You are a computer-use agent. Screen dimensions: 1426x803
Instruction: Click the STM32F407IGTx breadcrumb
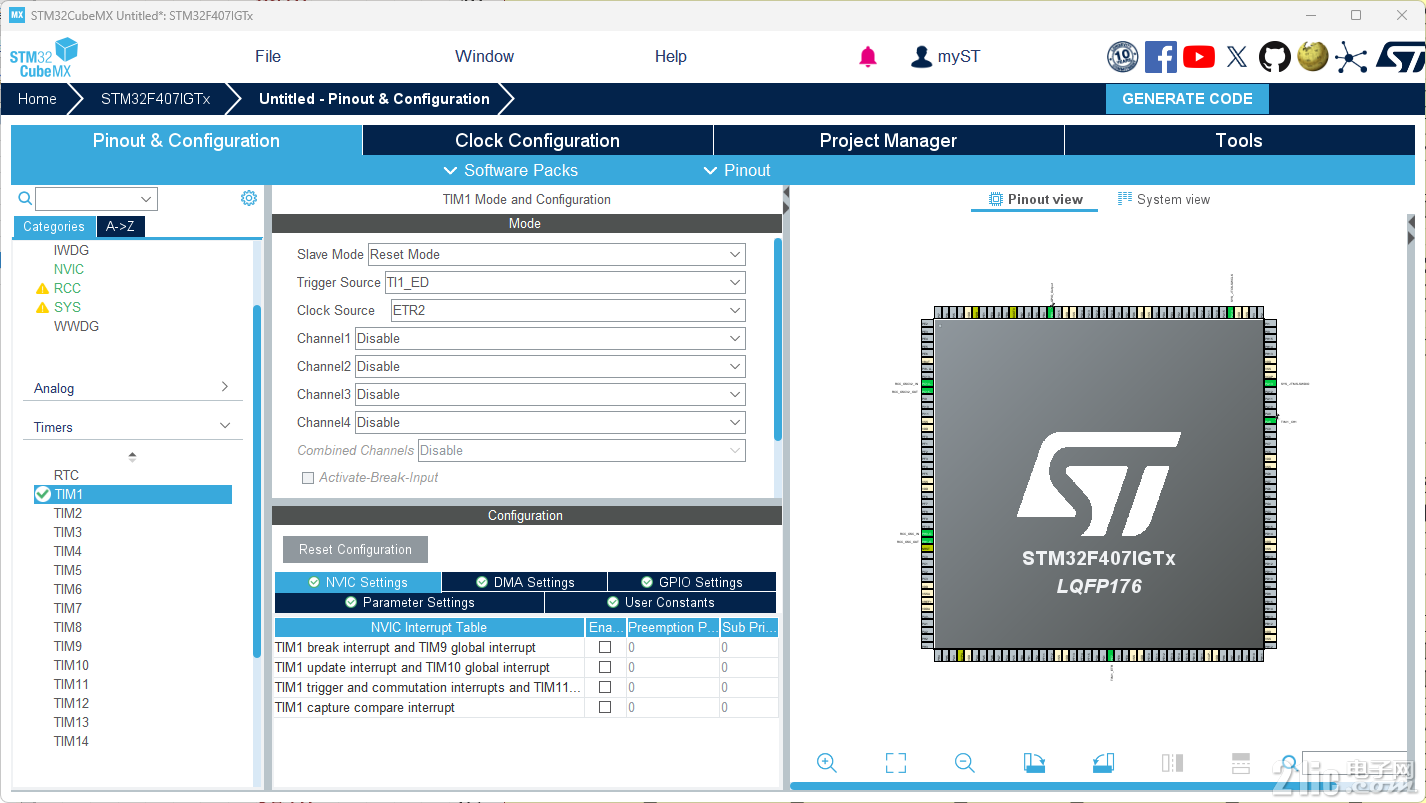coord(156,99)
